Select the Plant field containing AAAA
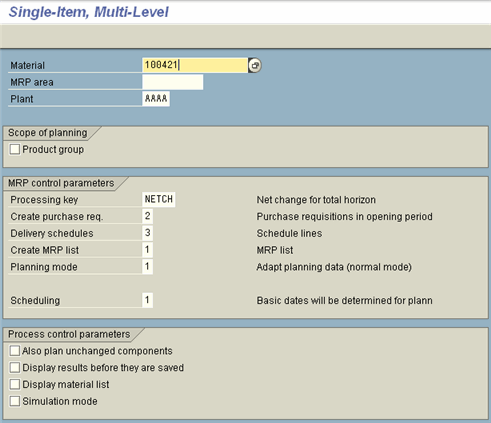This screenshot has height=423, width=491. [156, 99]
